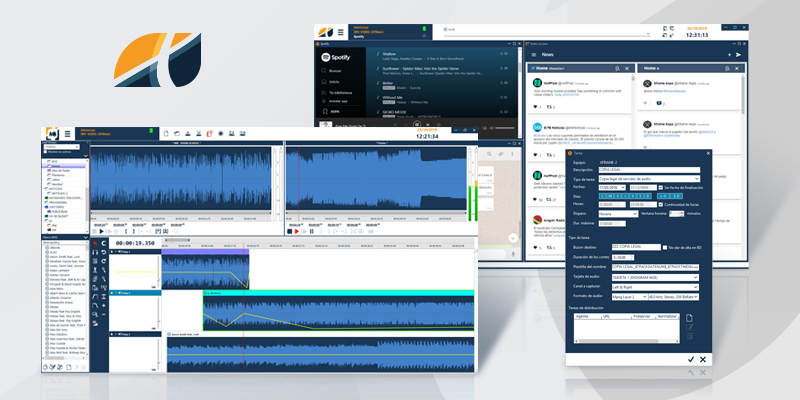Click the plus icon in the News panel header
This screenshot has width=800, height=400.
tap(729, 55)
